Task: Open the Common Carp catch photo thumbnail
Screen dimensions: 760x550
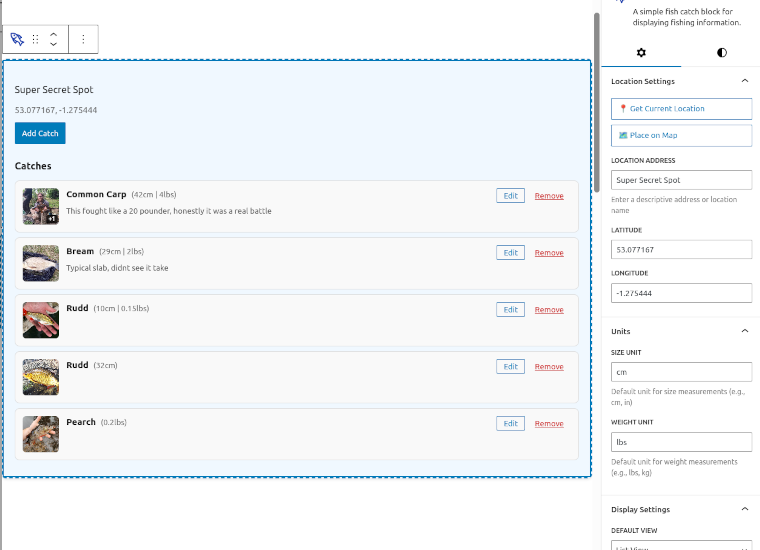Action: 41,206
